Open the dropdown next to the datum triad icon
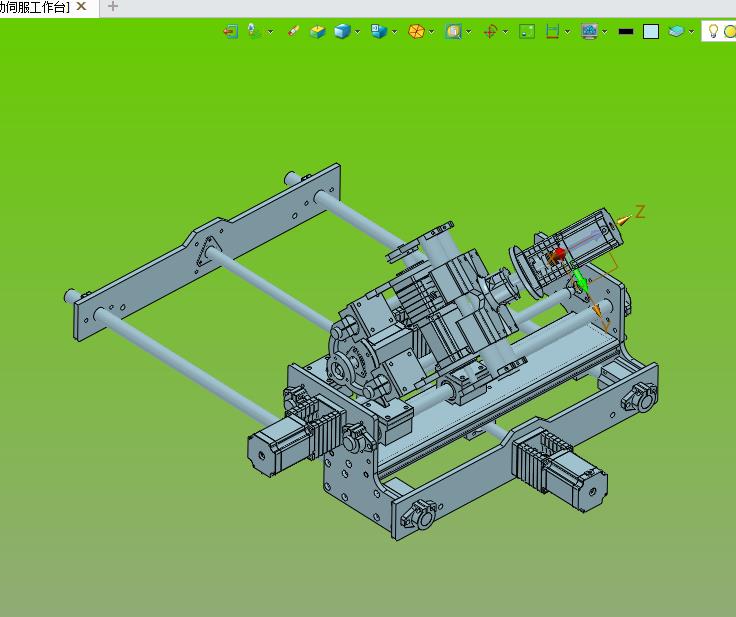Image resolution: width=736 pixels, height=617 pixels. [x=270, y=32]
